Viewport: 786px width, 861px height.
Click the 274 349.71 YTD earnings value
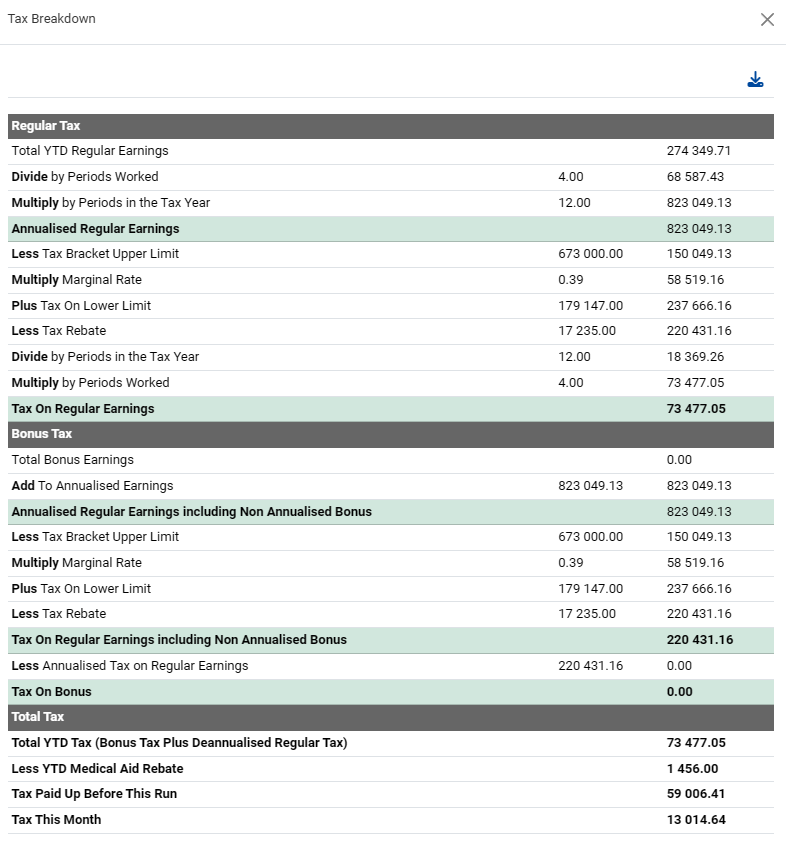pyautogui.click(x=699, y=151)
